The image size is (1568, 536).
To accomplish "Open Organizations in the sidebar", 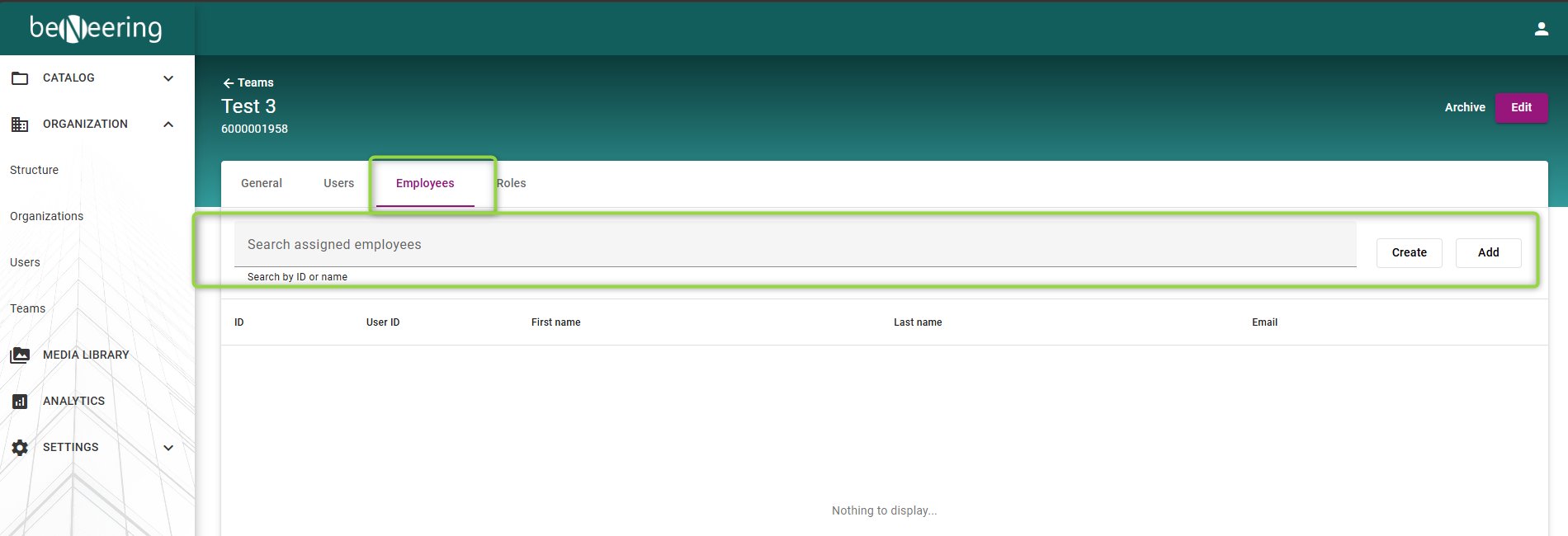I will tap(47, 216).
